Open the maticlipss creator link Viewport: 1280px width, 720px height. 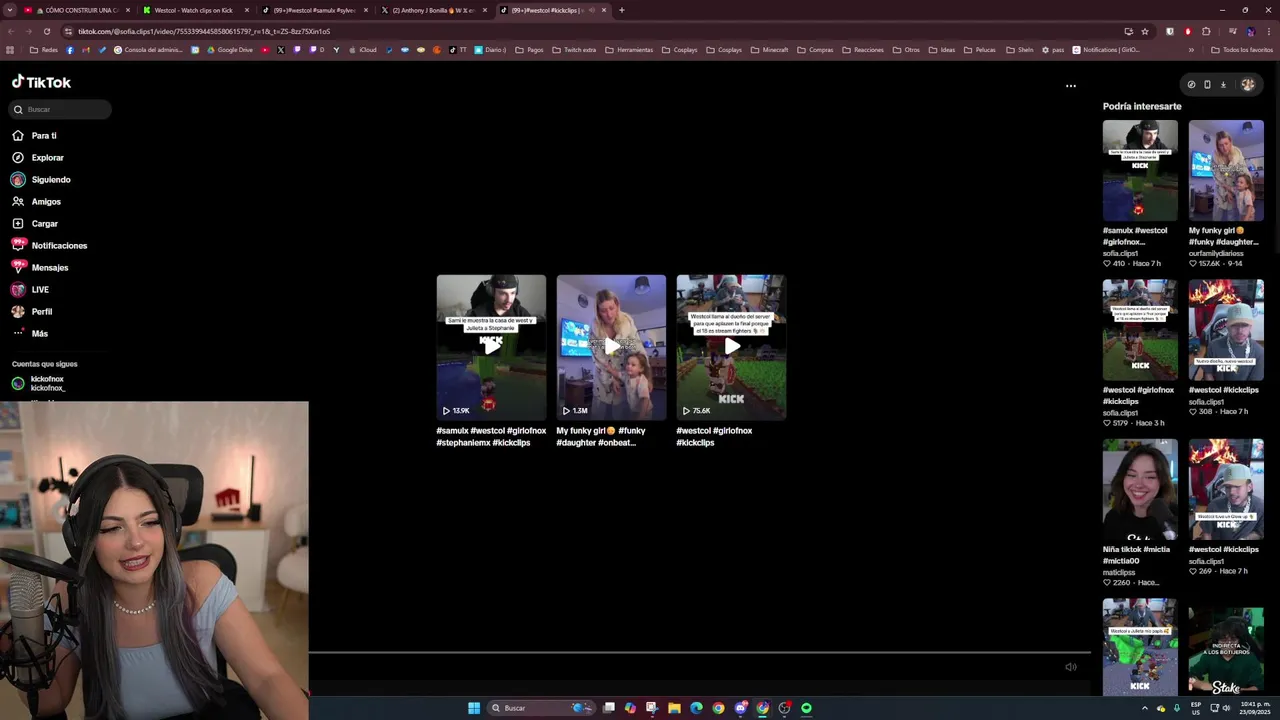1119,572
